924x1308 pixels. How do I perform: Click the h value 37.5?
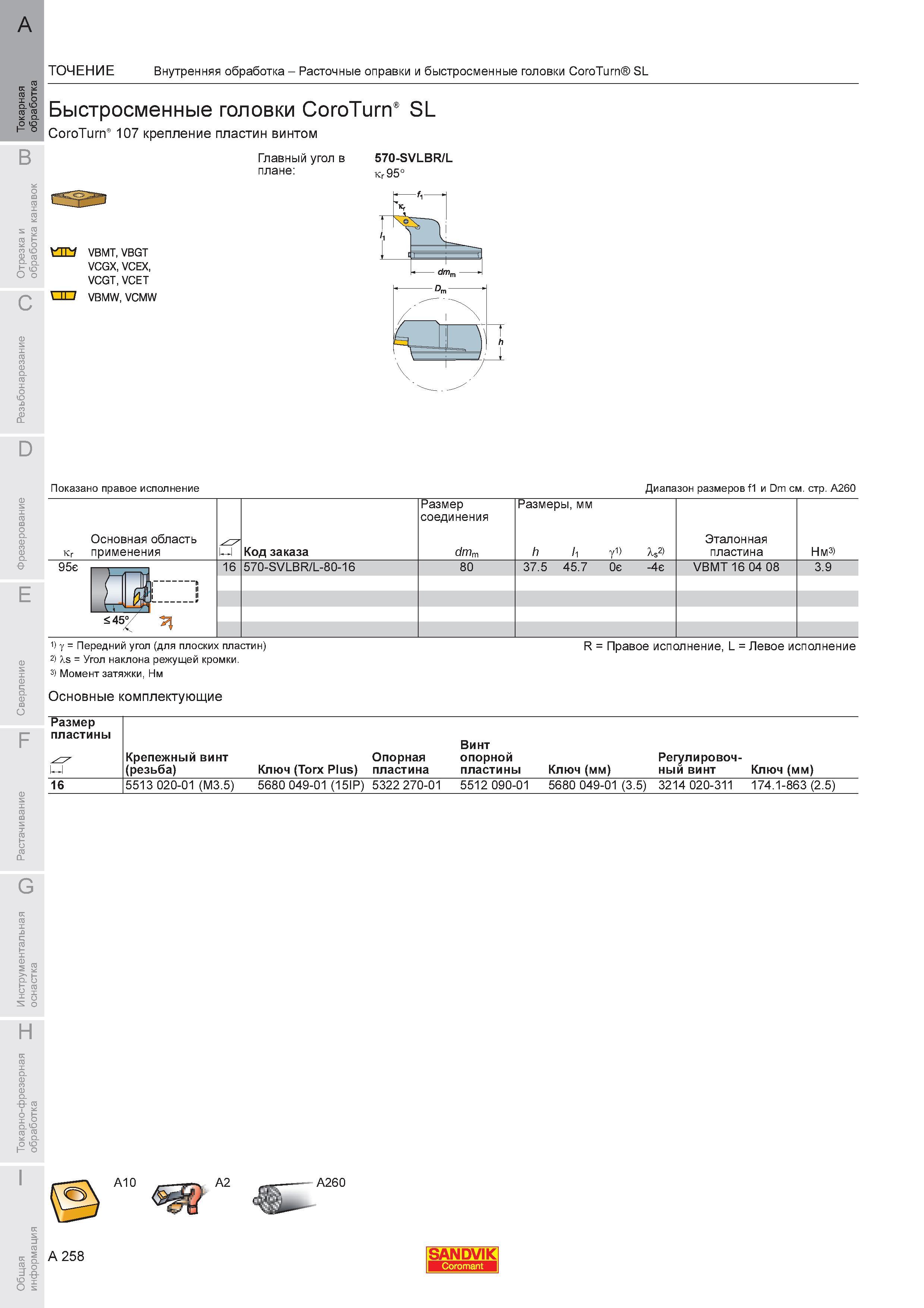[x=534, y=567]
